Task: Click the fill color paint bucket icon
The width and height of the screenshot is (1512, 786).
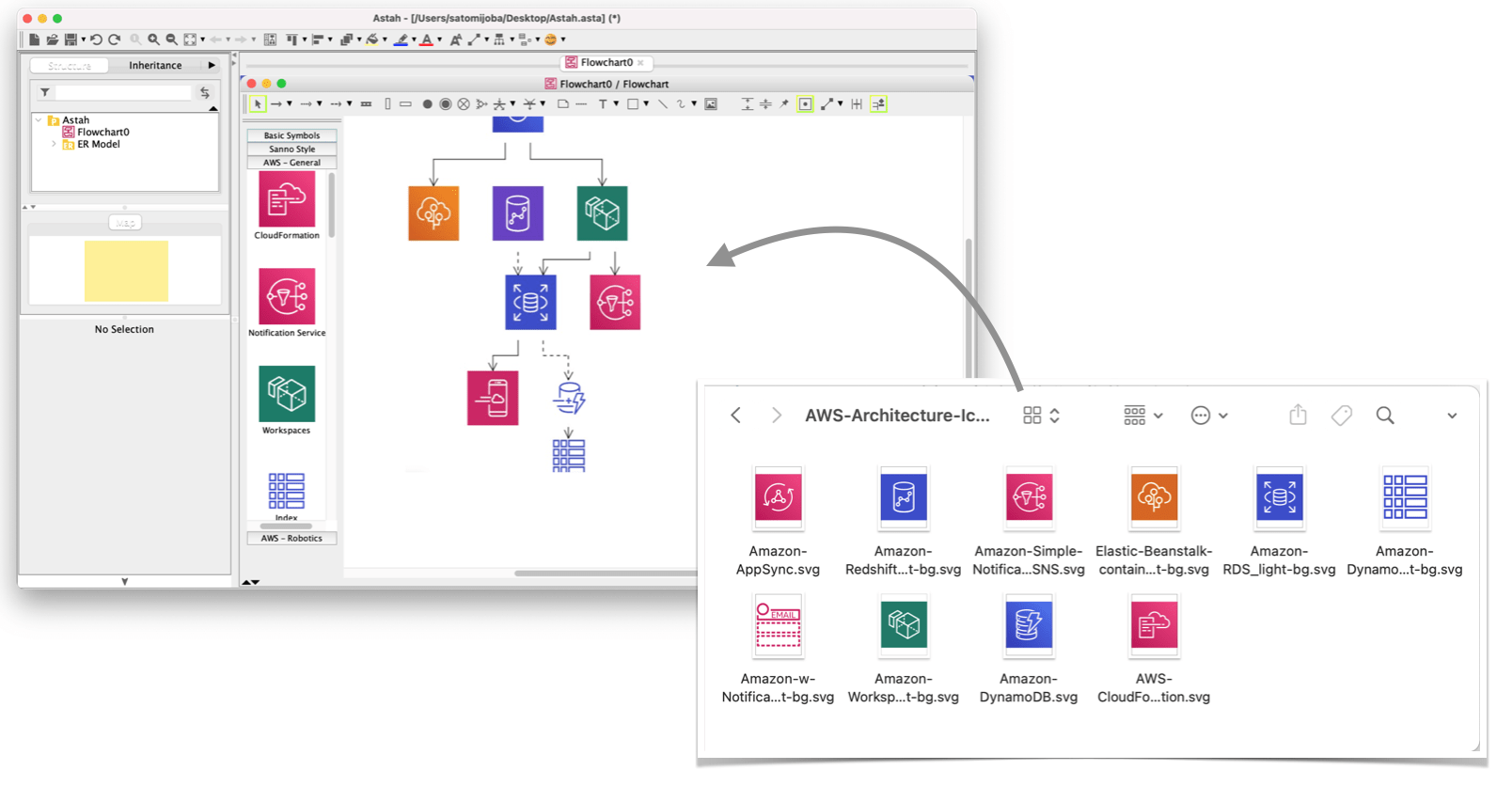Action: [372, 39]
